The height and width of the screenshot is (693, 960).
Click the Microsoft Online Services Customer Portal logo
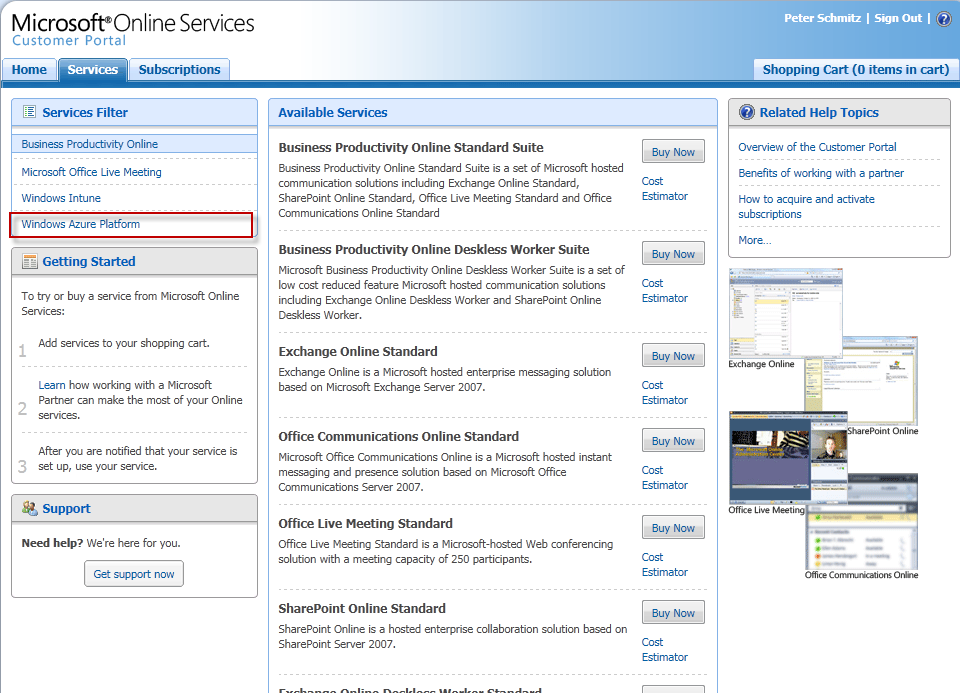pos(133,29)
